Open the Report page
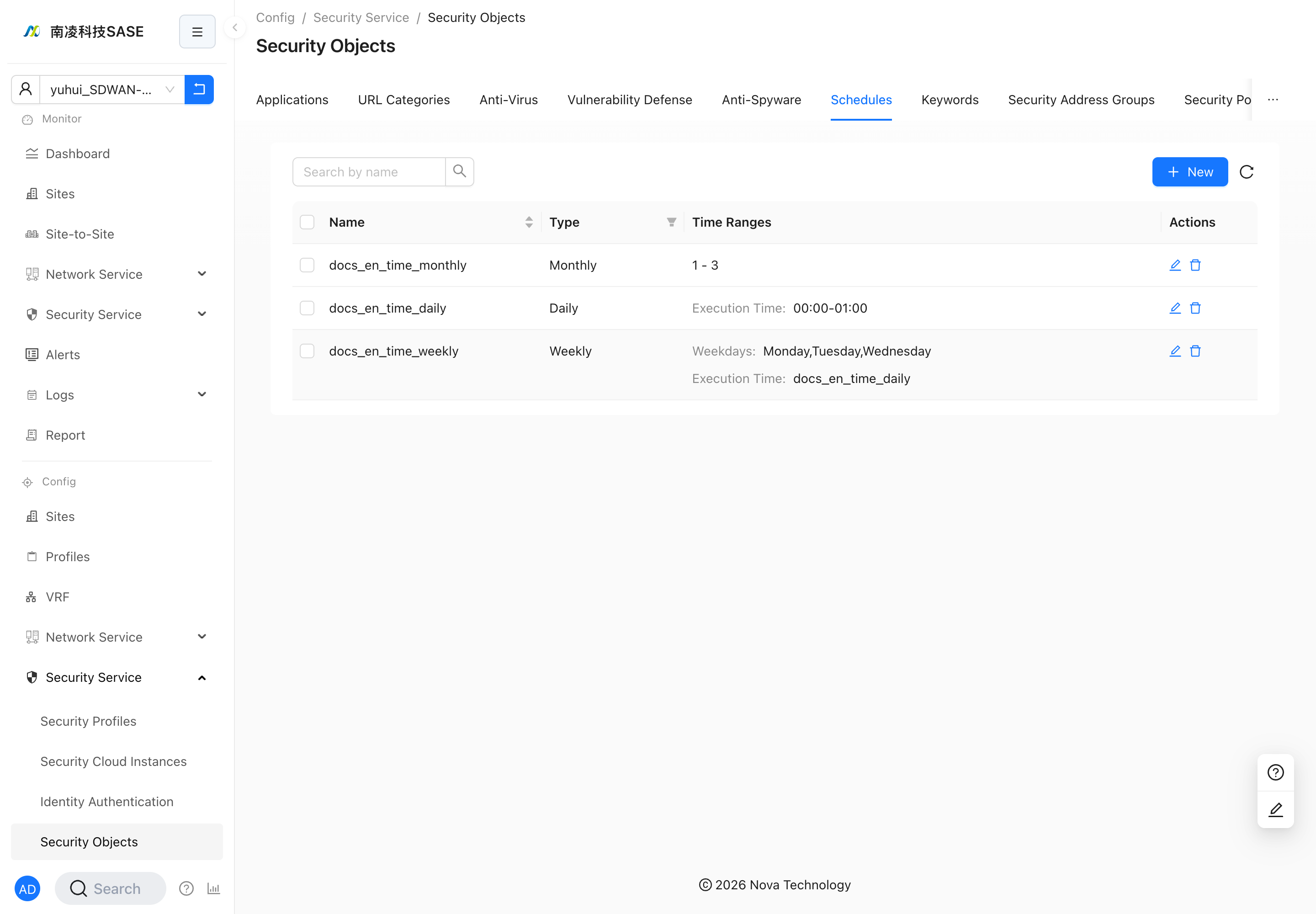This screenshot has height=914, width=1316. [117, 435]
